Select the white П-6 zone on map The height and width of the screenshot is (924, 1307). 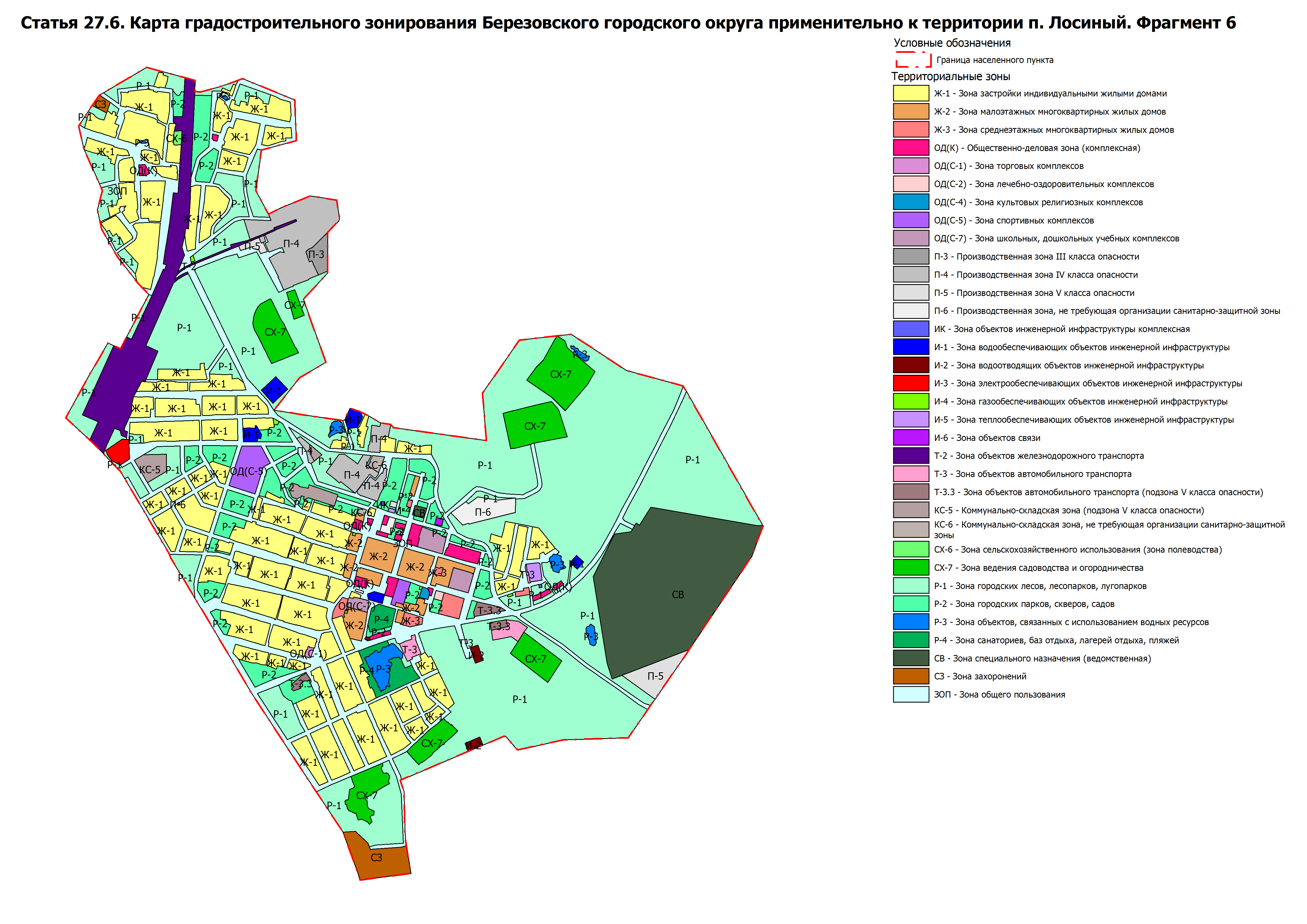point(483,512)
